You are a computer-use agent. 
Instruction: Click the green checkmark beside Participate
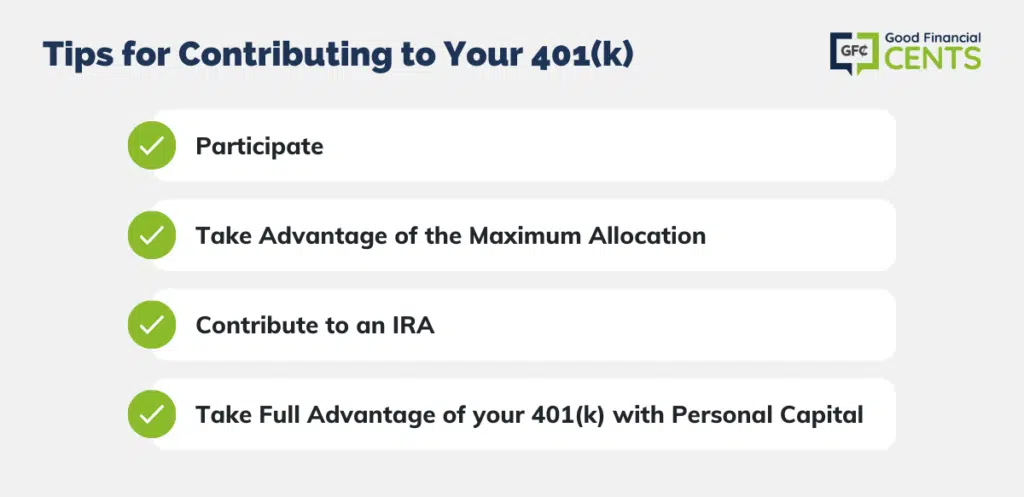click(x=152, y=146)
